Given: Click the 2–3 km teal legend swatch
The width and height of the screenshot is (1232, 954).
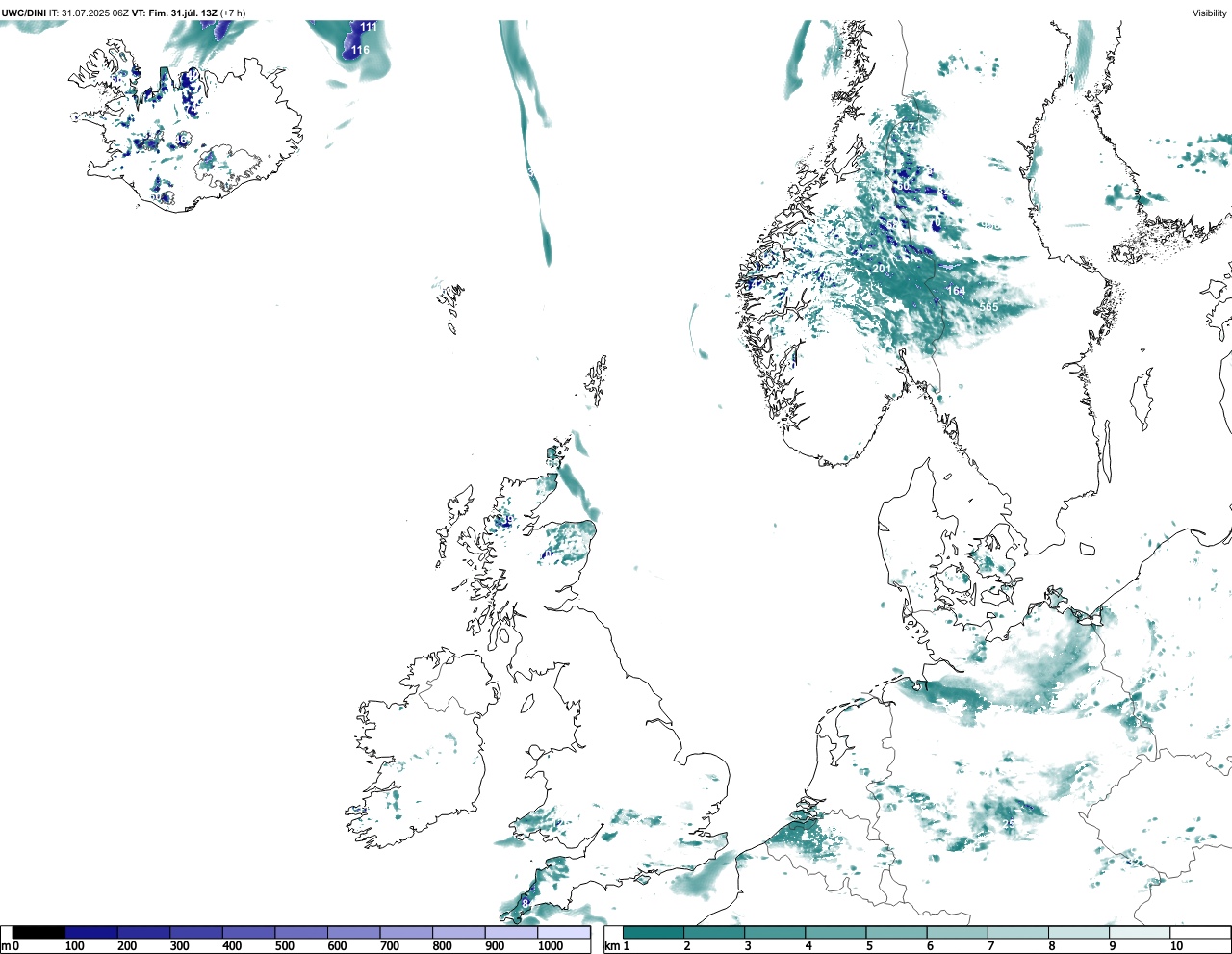Looking at the screenshot, I should [x=714, y=933].
